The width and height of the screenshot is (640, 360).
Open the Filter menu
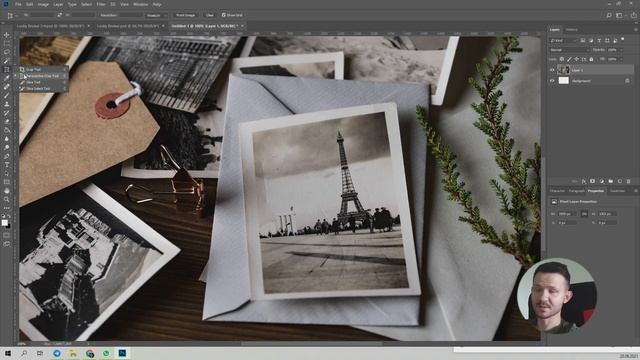click(x=101, y=4)
